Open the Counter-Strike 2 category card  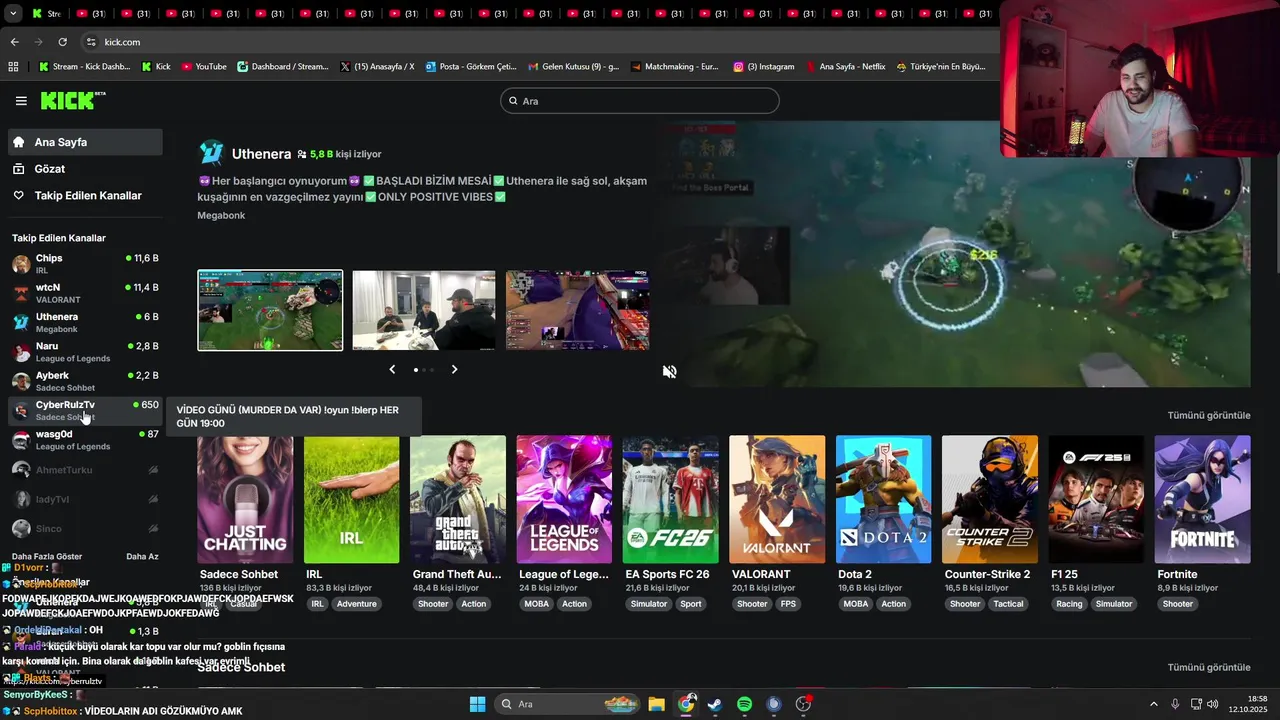click(990, 499)
